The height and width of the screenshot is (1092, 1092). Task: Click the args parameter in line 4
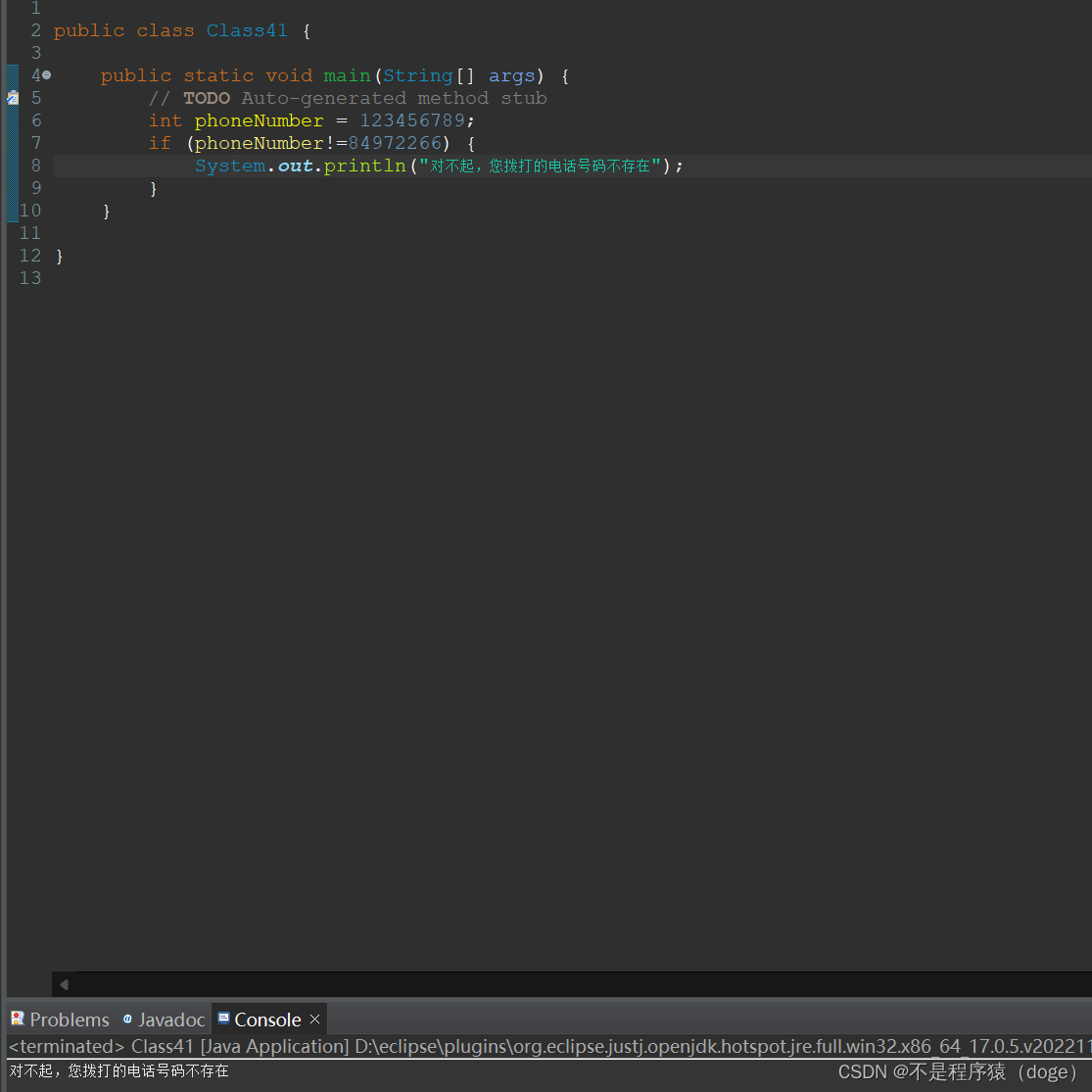tap(512, 76)
